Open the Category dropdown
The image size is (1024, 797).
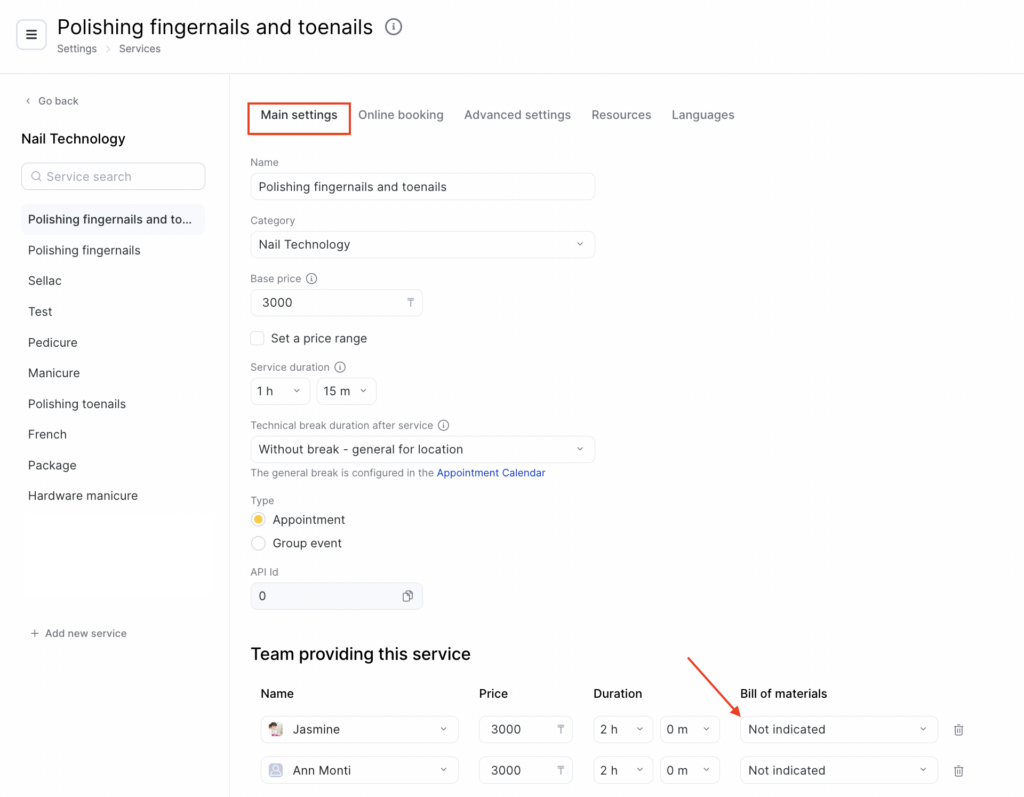pos(422,244)
